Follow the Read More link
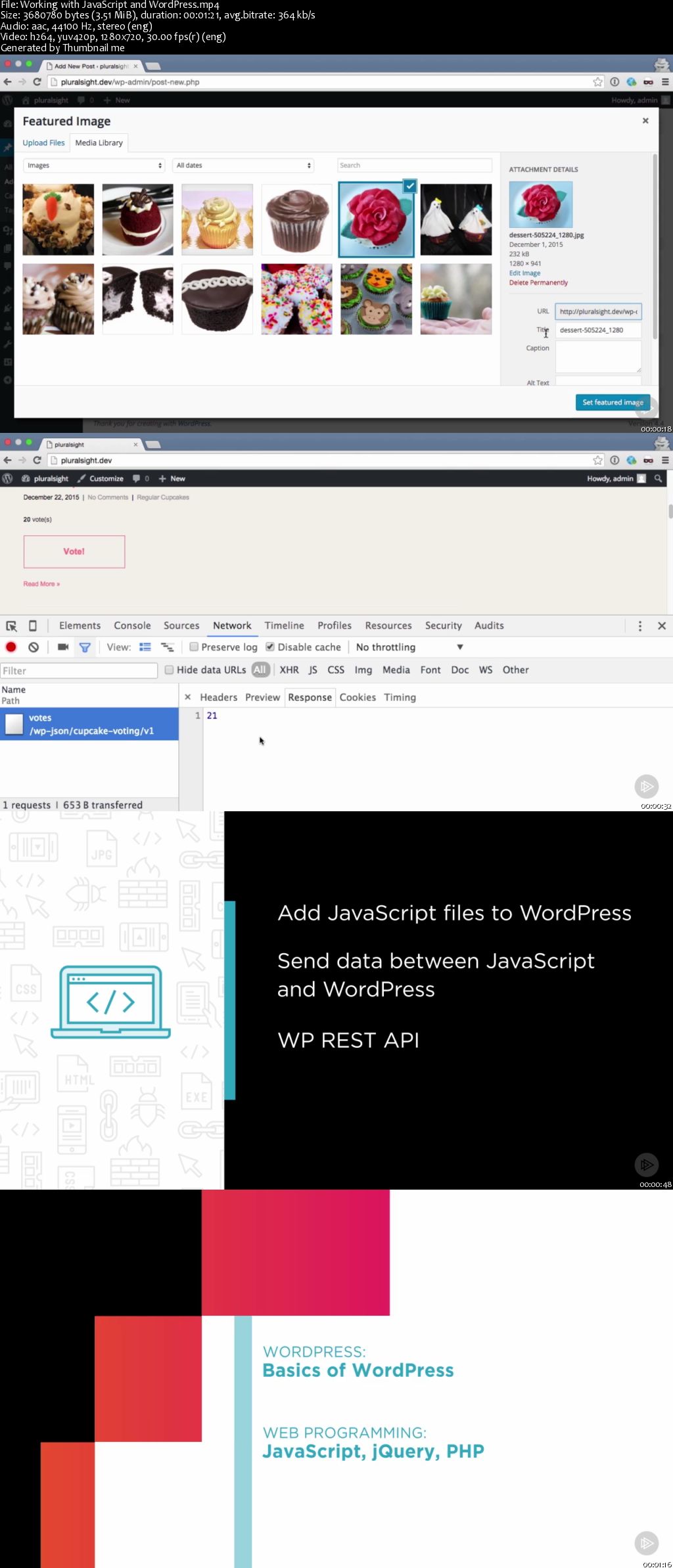Viewport: 673px width, 1568px height. 41,584
